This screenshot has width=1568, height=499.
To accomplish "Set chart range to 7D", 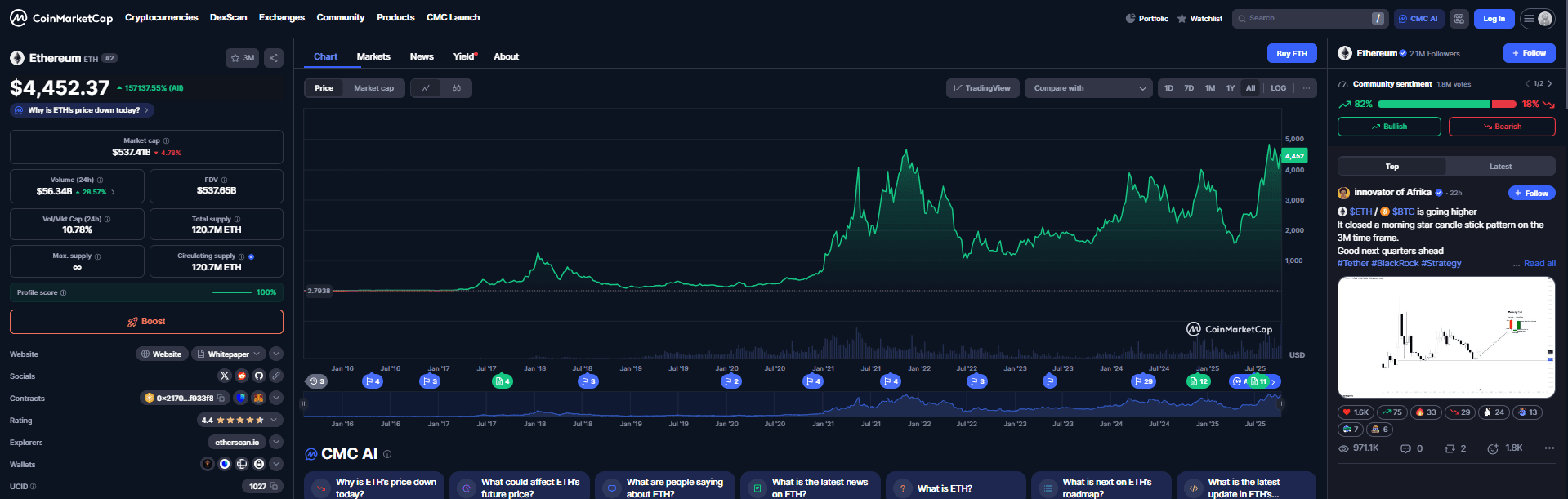I will (x=1189, y=88).
